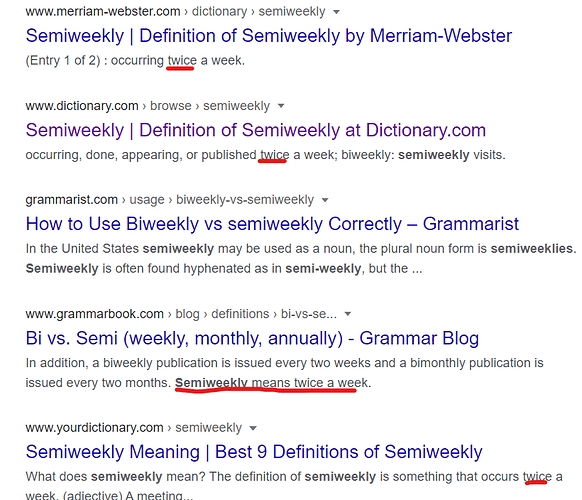The width and height of the screenshot is (582, 500).
Task: Open the Merriam-Webster Semiweekly definition link
Action: tap(269, 36)
